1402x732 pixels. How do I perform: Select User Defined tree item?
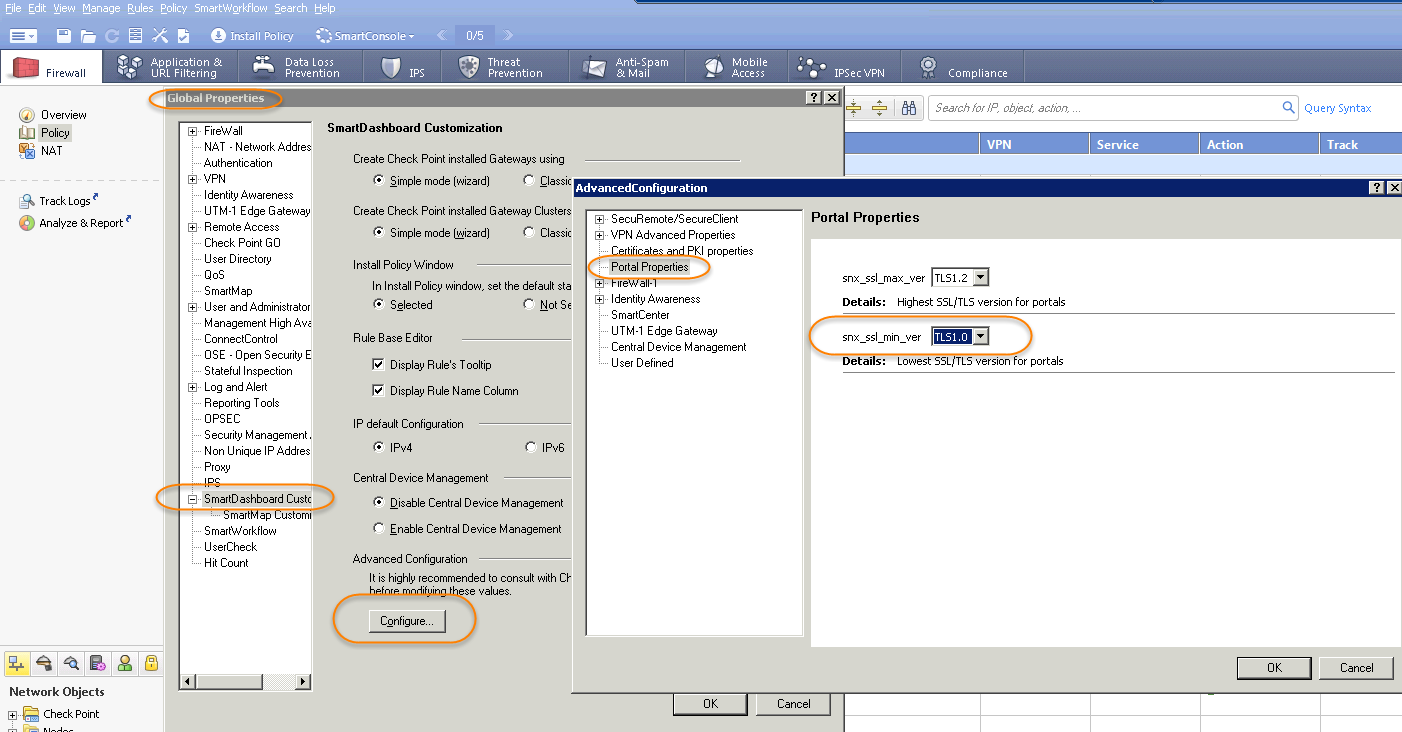coord(642,363)
